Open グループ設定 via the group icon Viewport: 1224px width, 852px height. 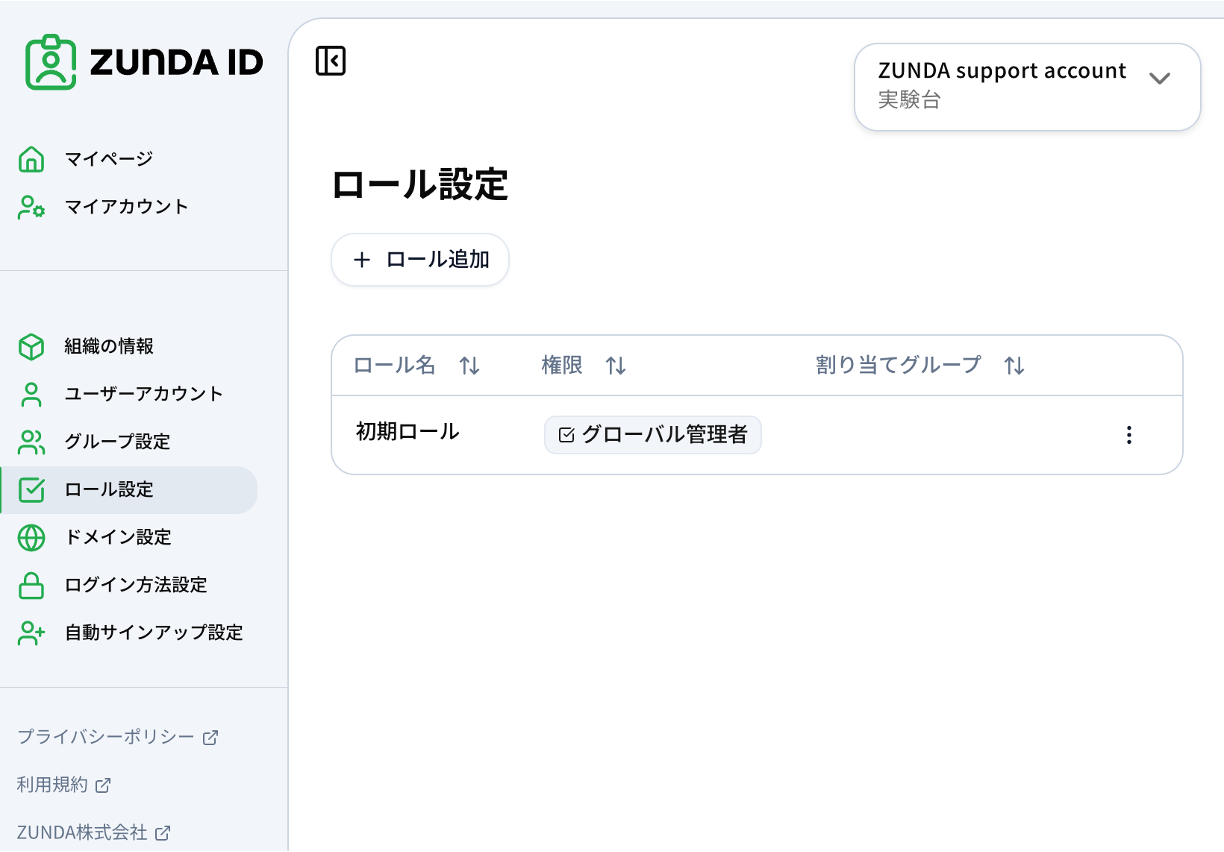click(x=29, y=441)
